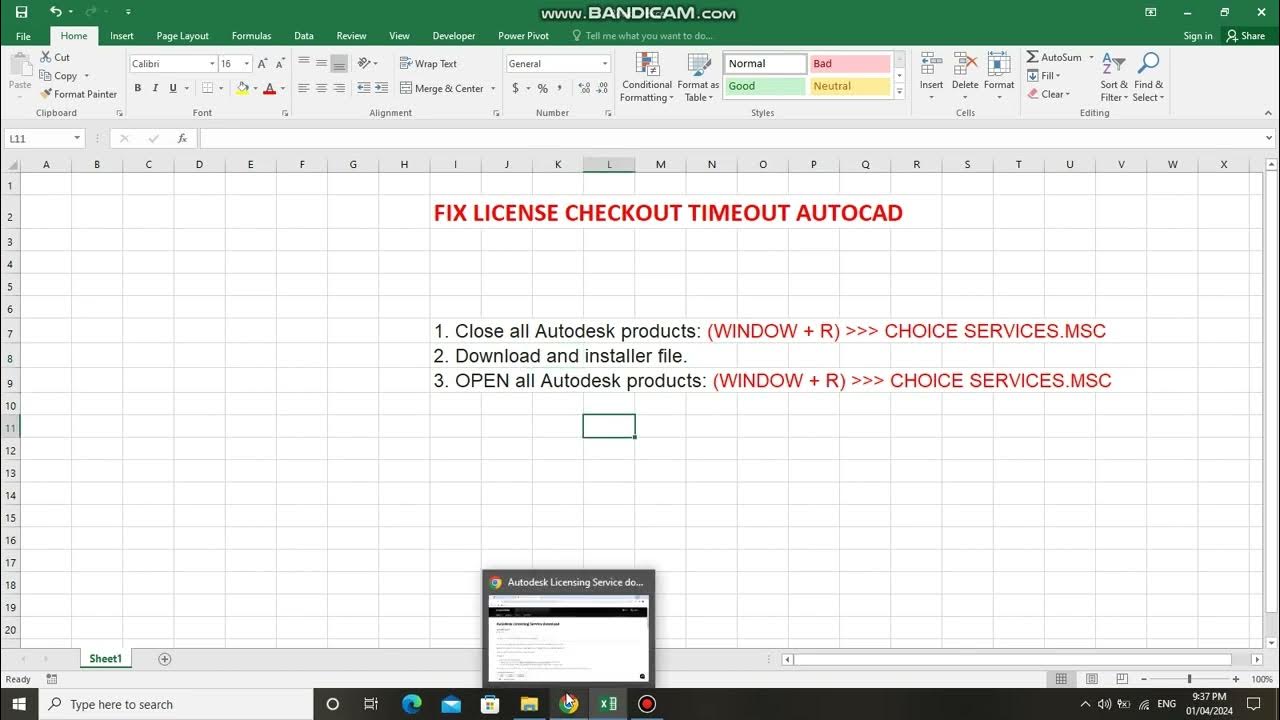The image size is (1280, 720).
Task: Click the Save icon in Quick Access Toolbar
Action: [x=22, y=12]
